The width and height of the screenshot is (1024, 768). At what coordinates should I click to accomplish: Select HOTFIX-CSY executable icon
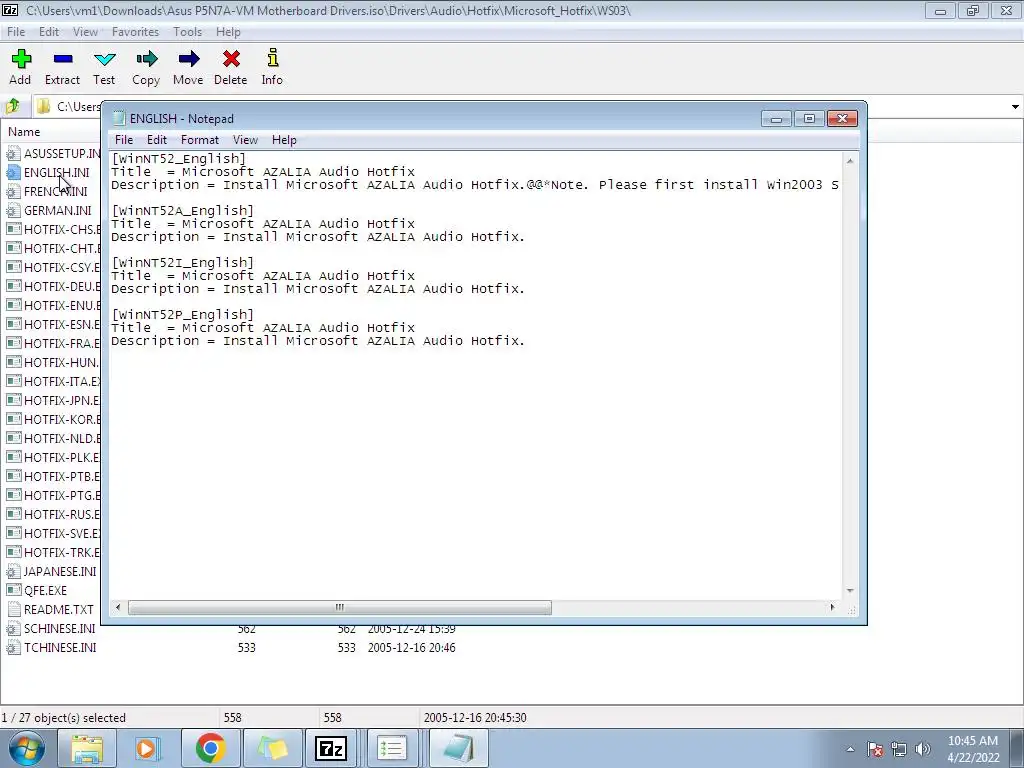[x=13, y=267]
